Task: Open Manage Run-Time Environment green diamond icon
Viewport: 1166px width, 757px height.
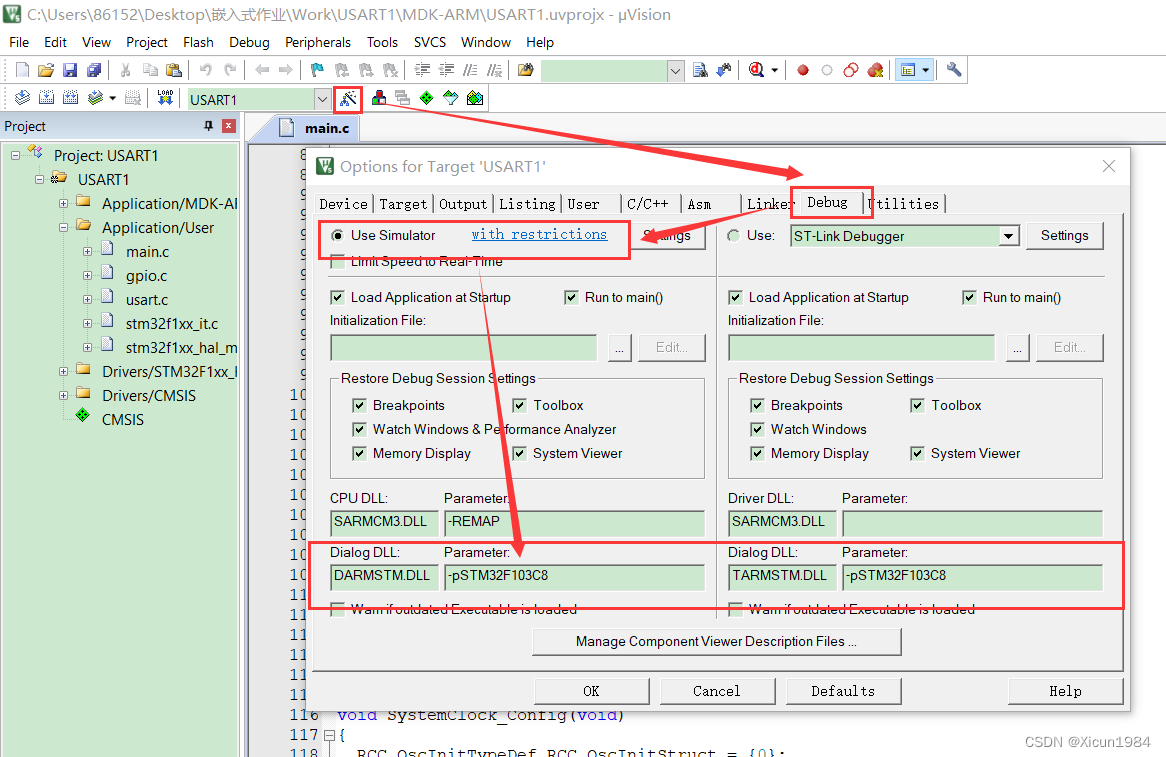Action: click(426, 98)
